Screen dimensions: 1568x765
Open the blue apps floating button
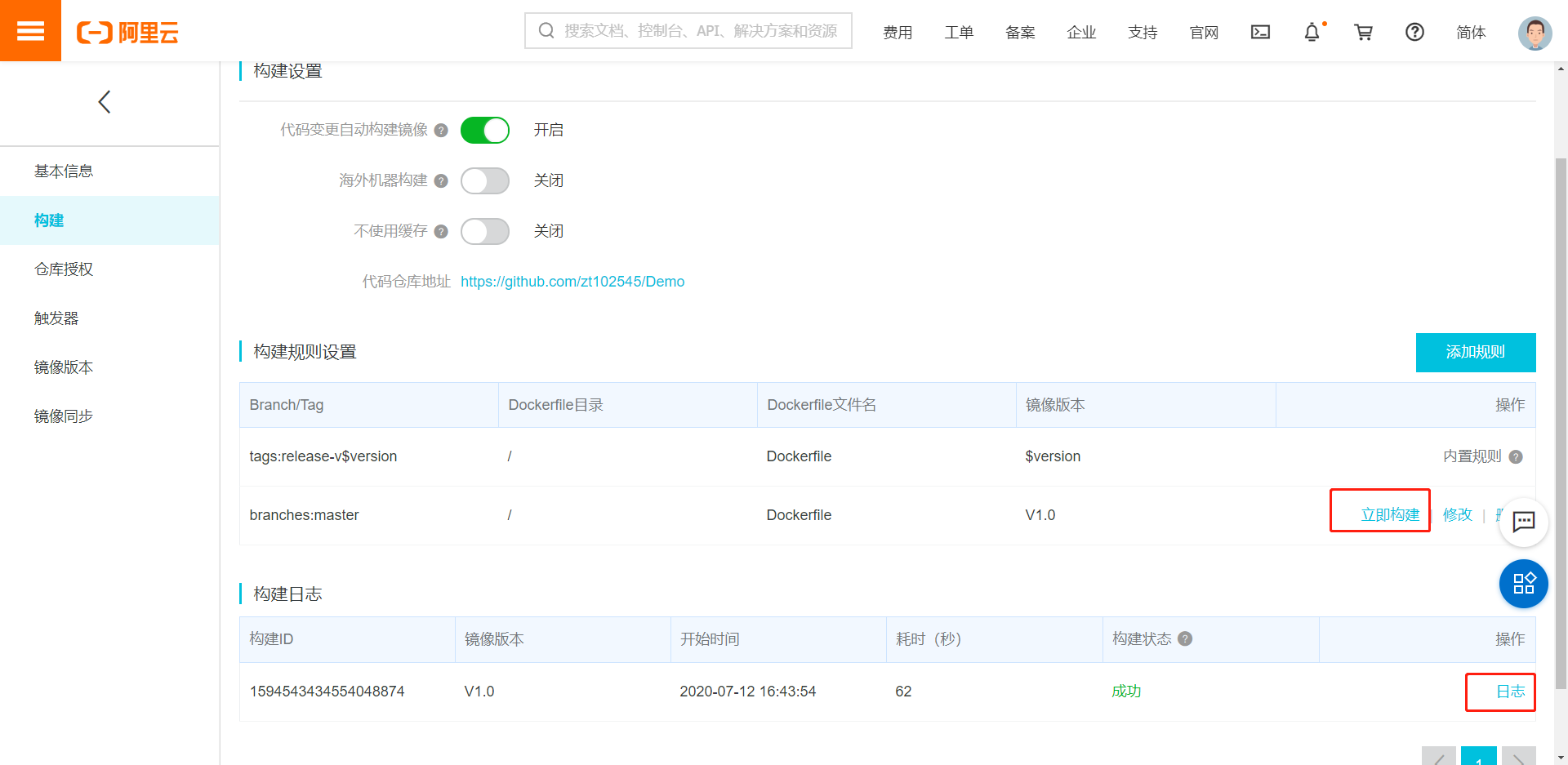pyautogui.click(x=1524, y=583)
